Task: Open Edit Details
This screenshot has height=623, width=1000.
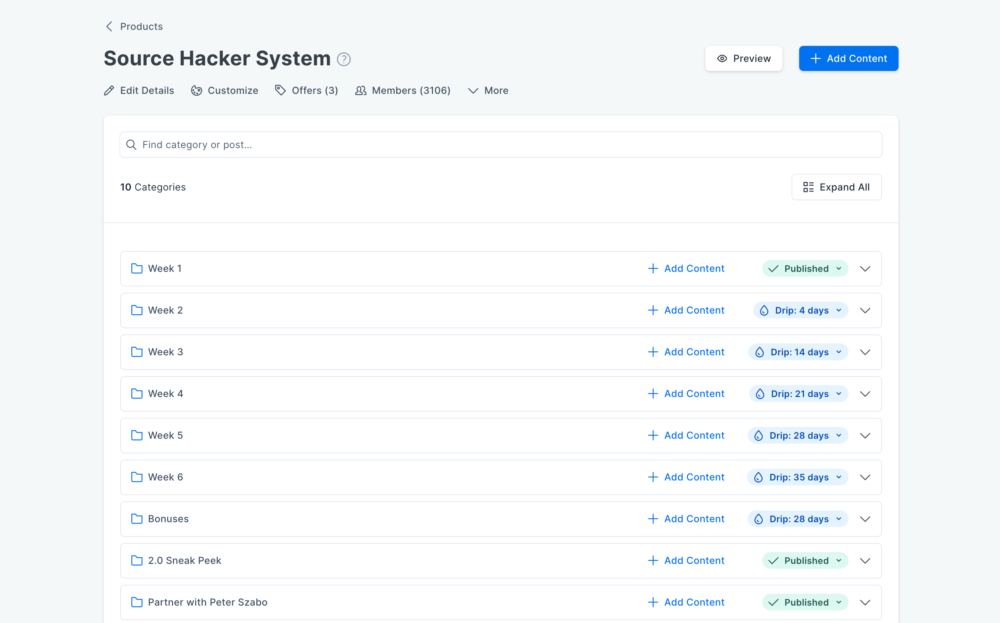Action: tap(139, 91)
